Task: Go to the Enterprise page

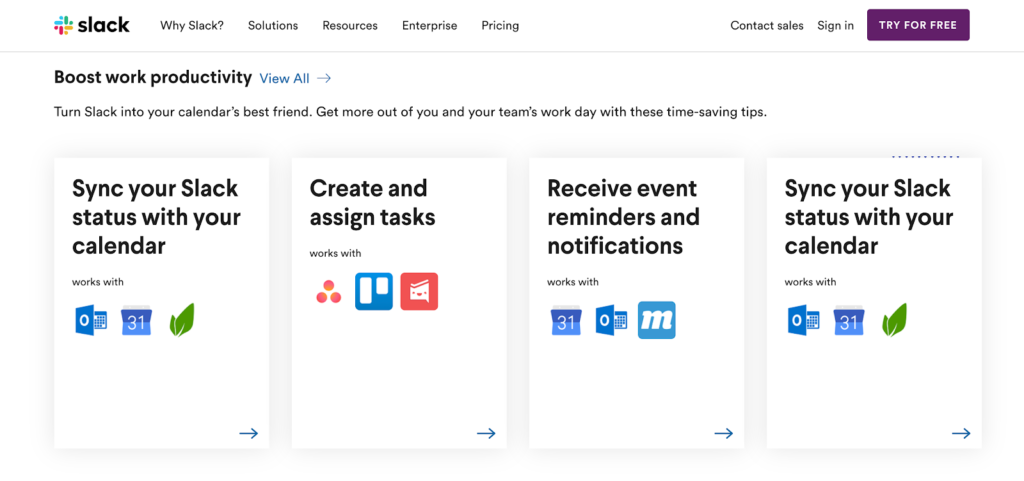Action: pos(430,25)
